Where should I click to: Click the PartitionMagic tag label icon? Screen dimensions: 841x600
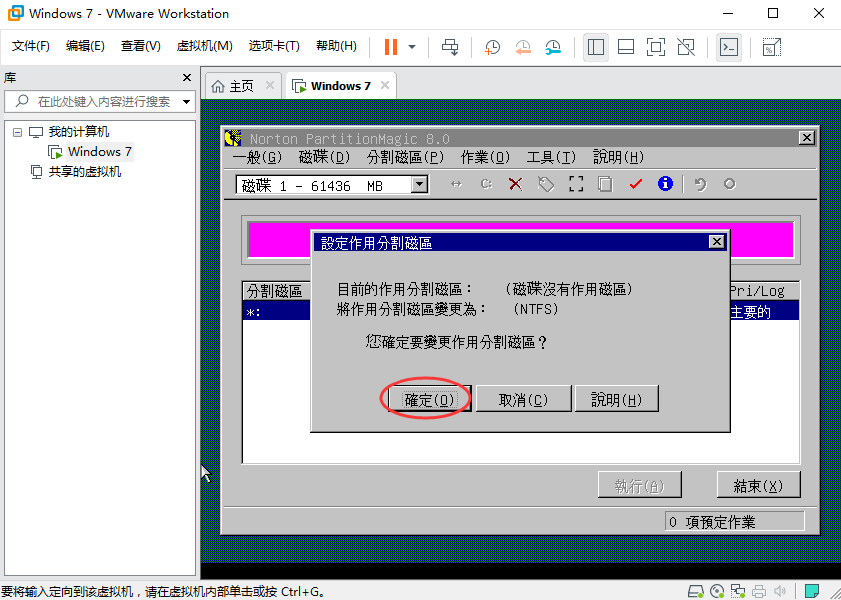pyautogui.click(x=546, y=184)
